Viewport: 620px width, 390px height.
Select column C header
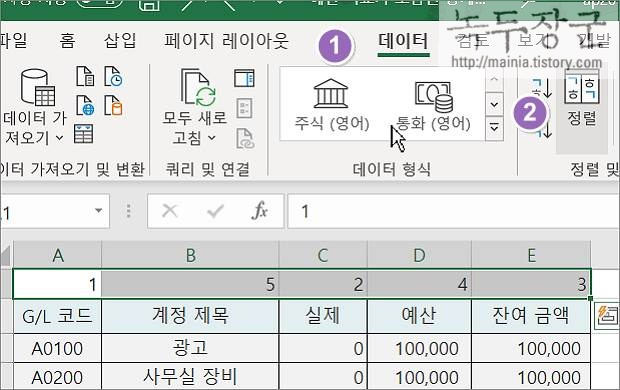[323, 255]
